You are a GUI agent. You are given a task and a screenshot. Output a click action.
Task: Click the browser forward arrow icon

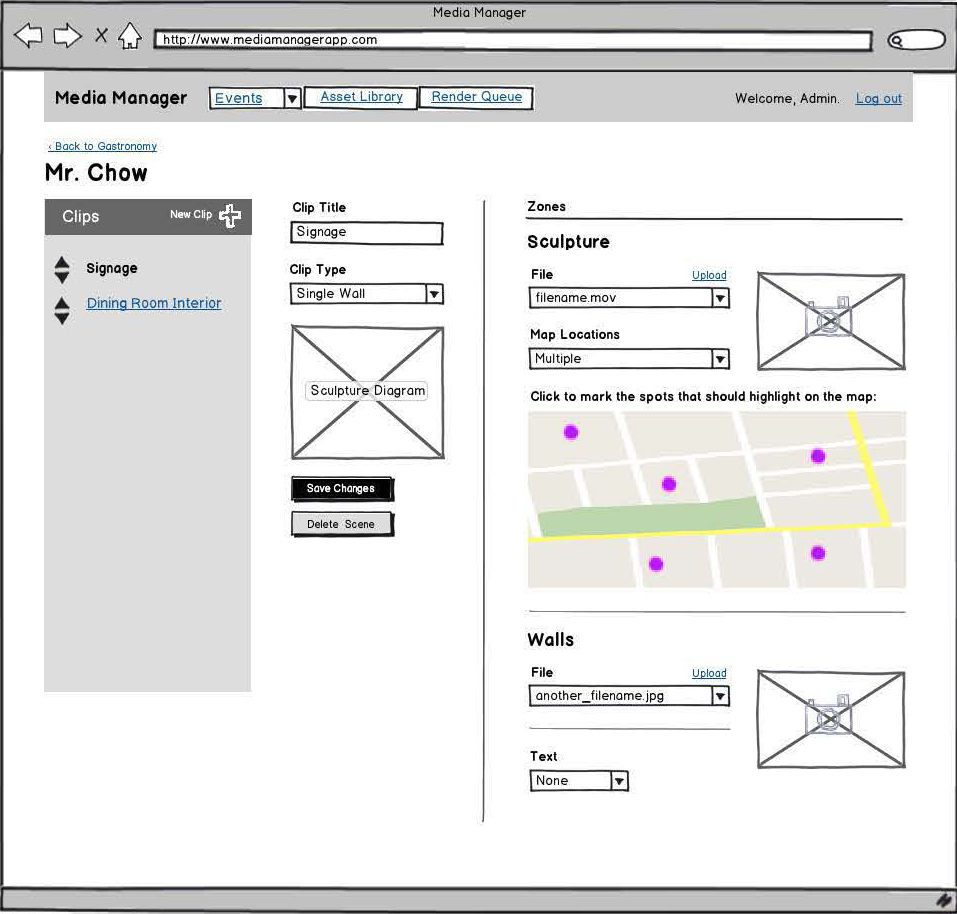67,36
